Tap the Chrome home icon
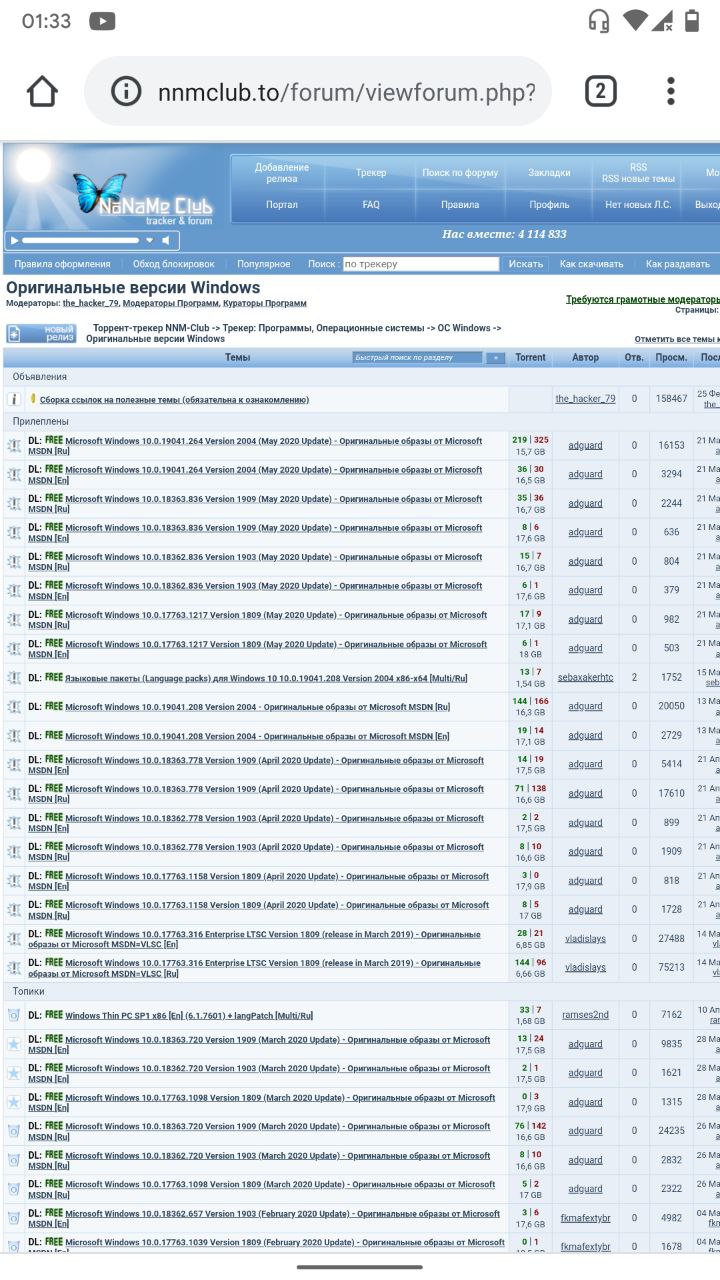 pos(42,92)
